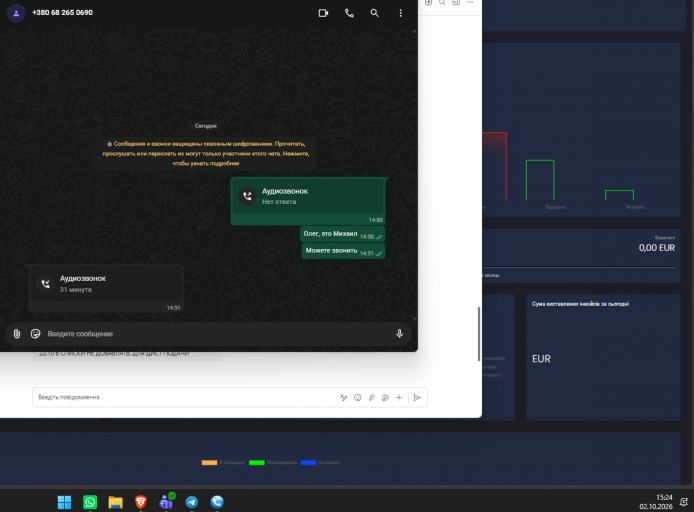Viewport: 694px width, 512px height.
Task: Click the 'Сегодня' date chip
Action: pos(206,126)
